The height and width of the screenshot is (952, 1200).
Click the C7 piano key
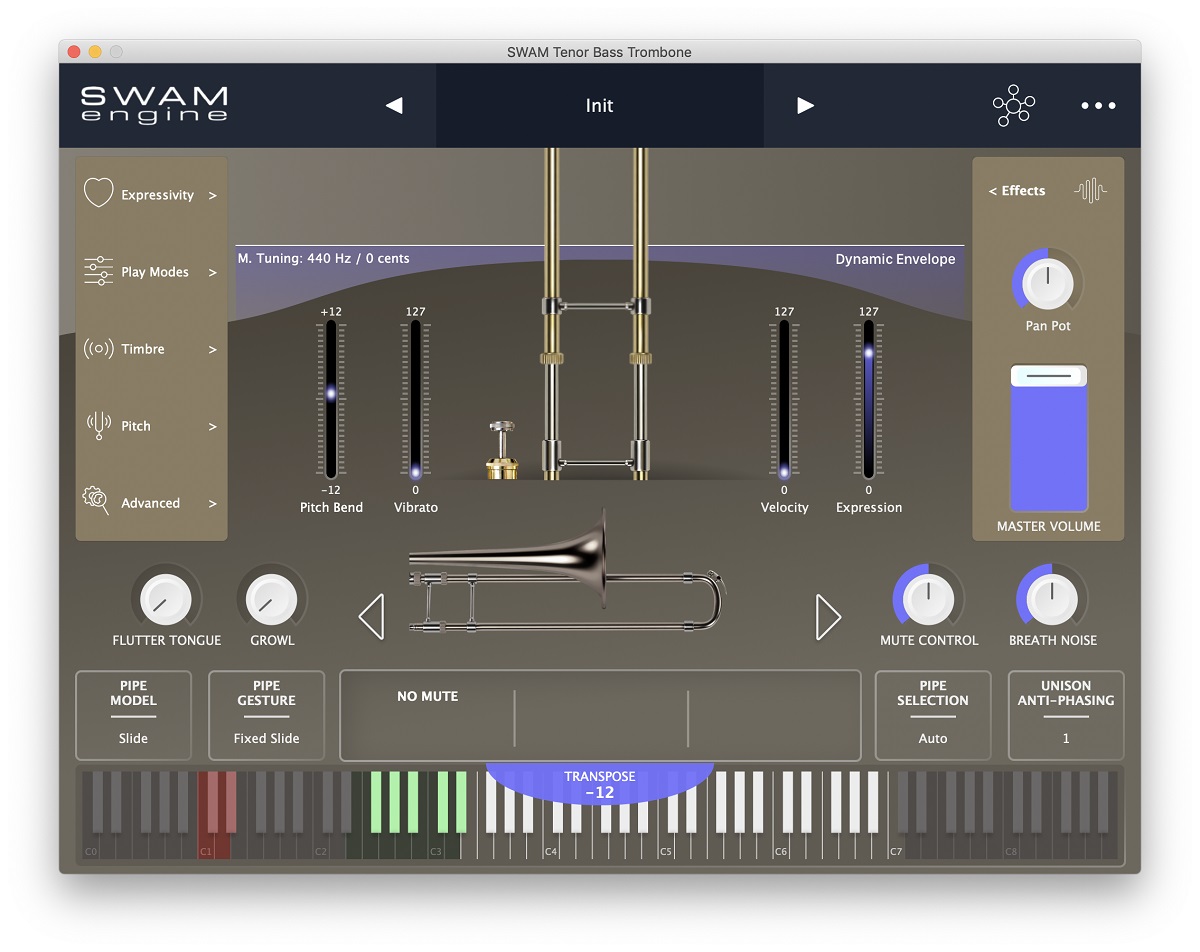[x=896, y=845]
